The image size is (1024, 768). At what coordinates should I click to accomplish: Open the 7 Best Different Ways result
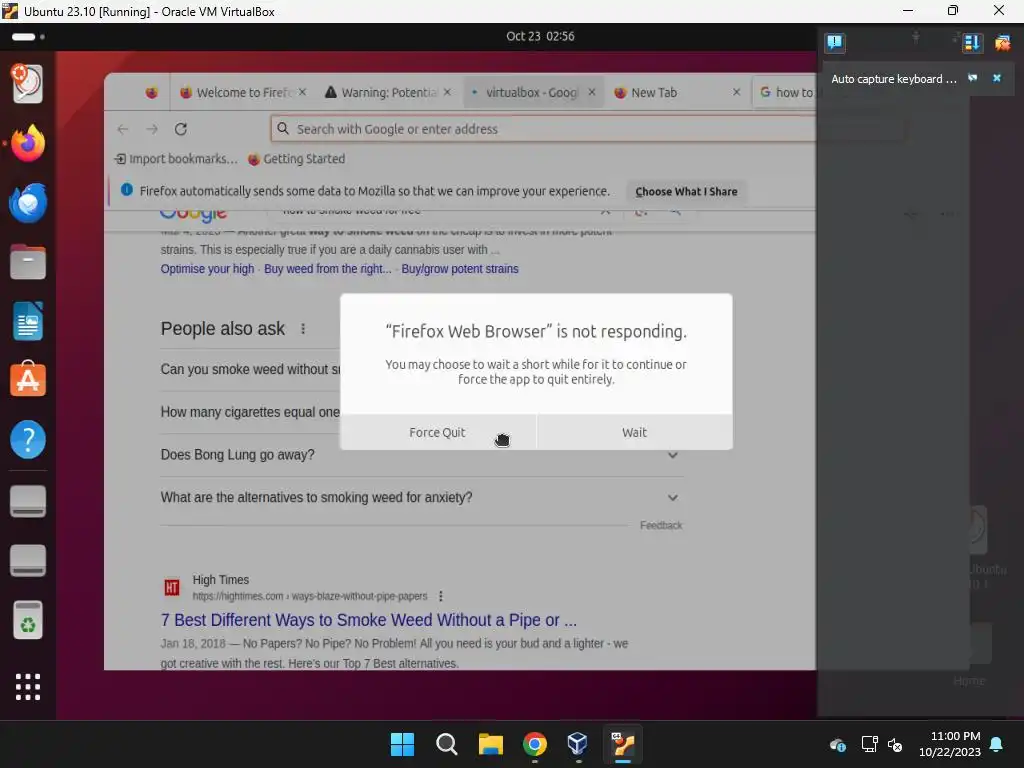pyautogui.click(x=369, y=620)
